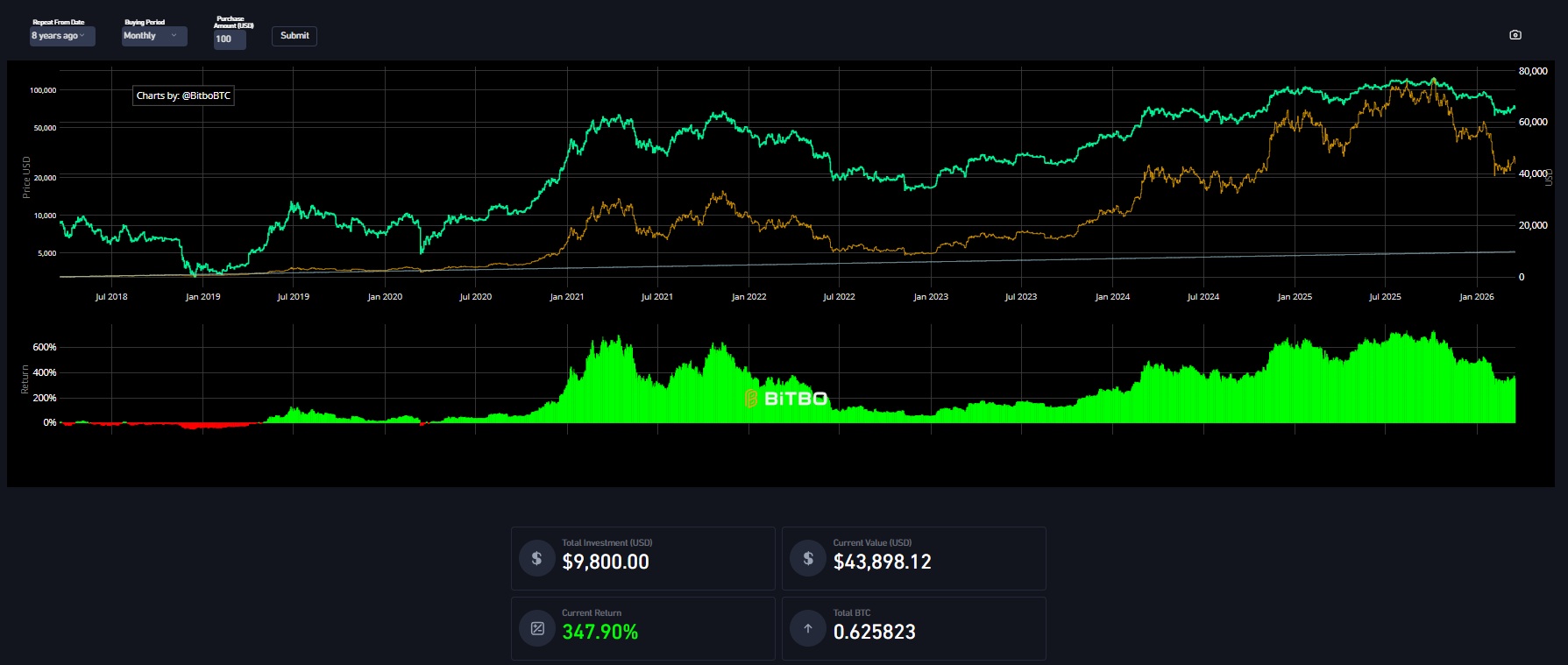The height and width of the screenshot is (665, 1568).
Task: Click the 600% return axis label
Action: [x=45, y=347]
